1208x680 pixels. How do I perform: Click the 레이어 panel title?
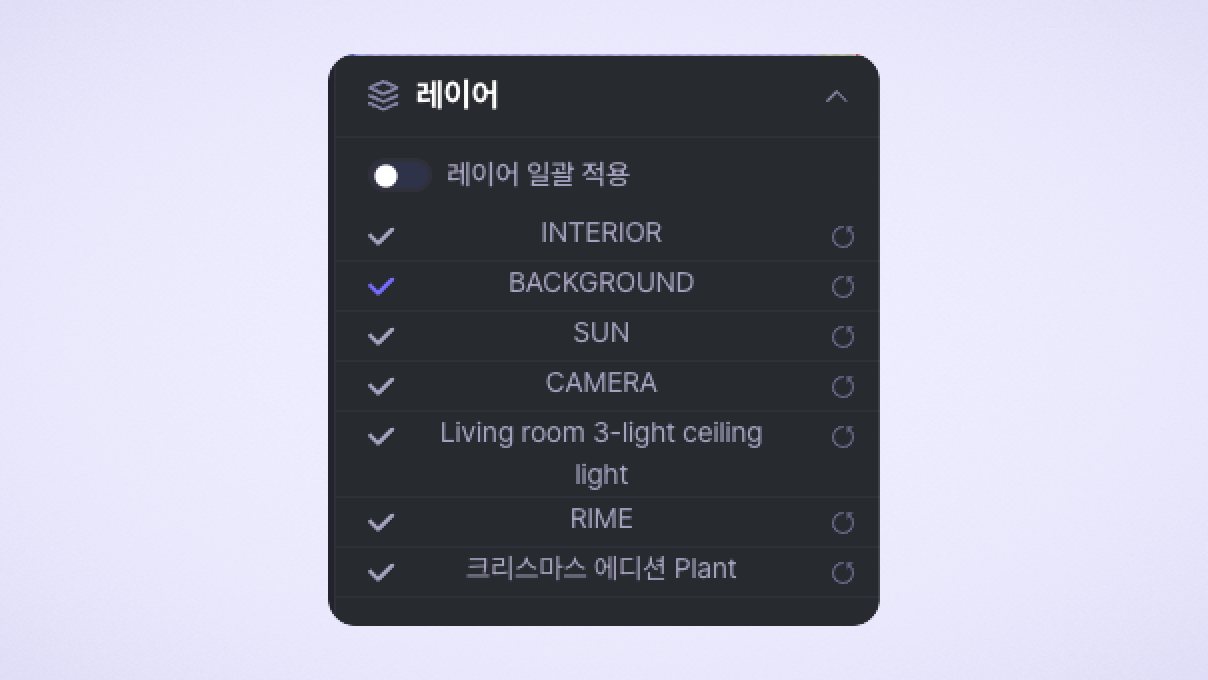457,96
